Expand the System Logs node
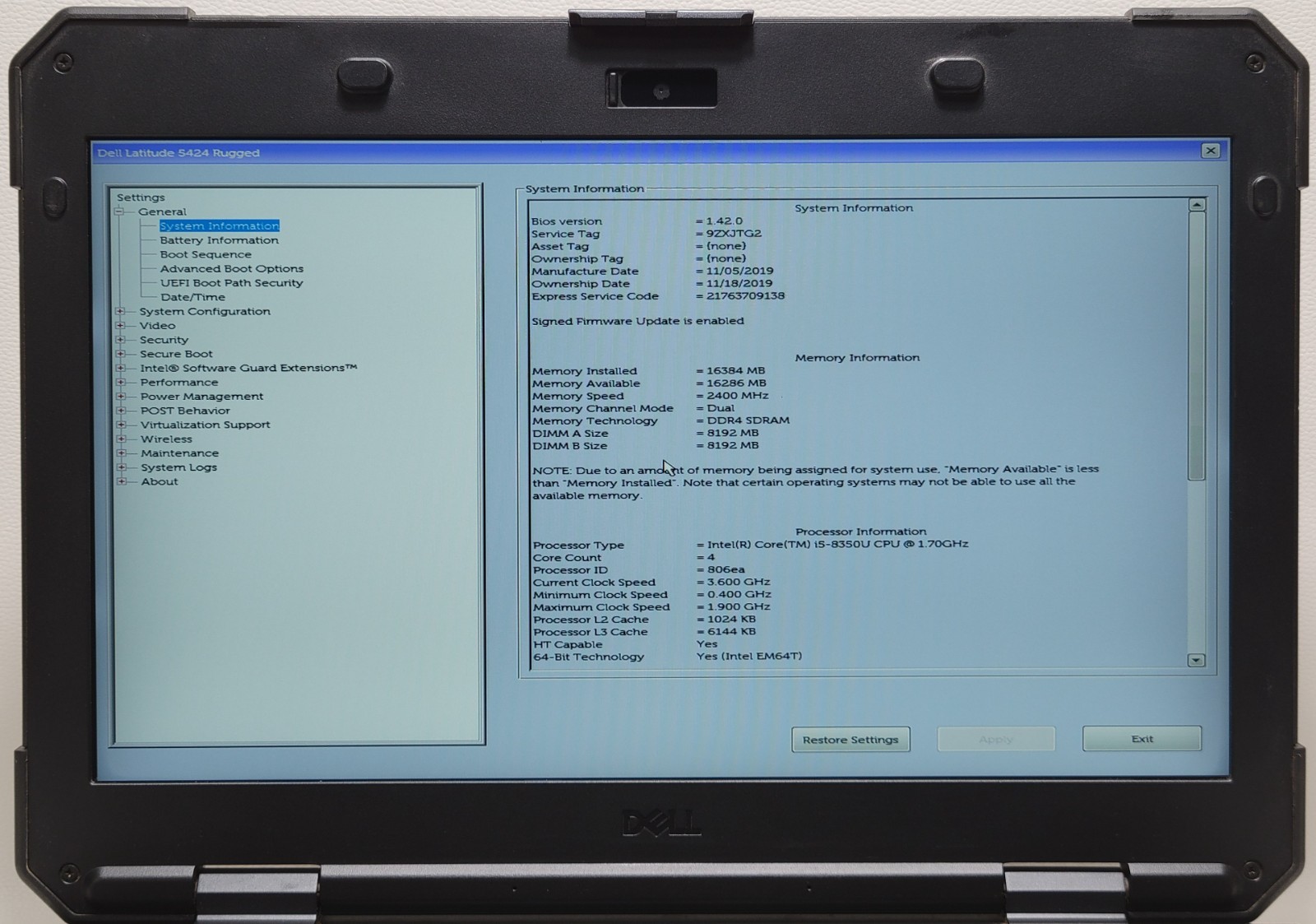The image size is (1316, 924). click(x=121, y=467)
